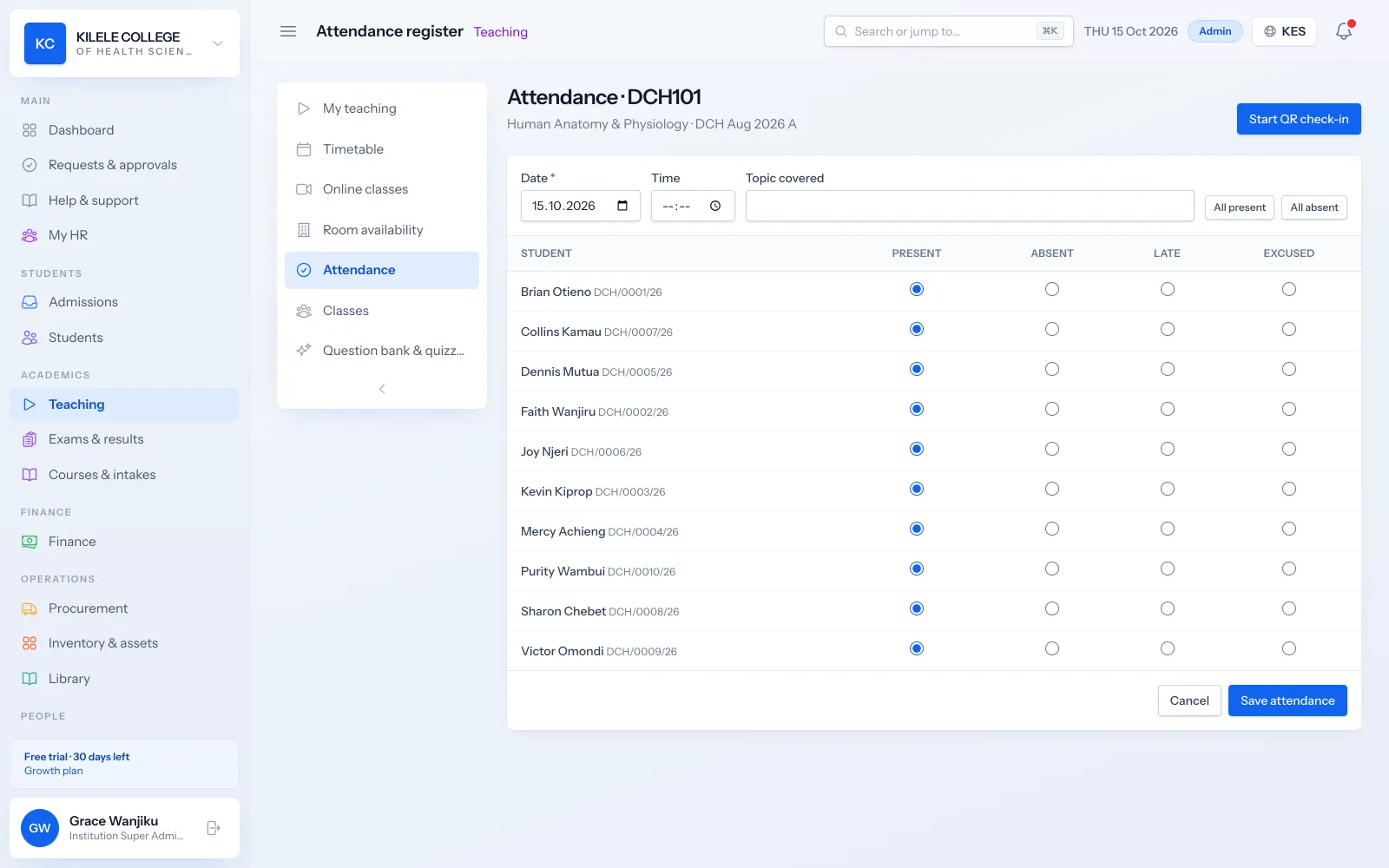Mark Victor Omondi as late
Image resolution: width=1389 pixels, height=868 pixels.
(1168, 648)
